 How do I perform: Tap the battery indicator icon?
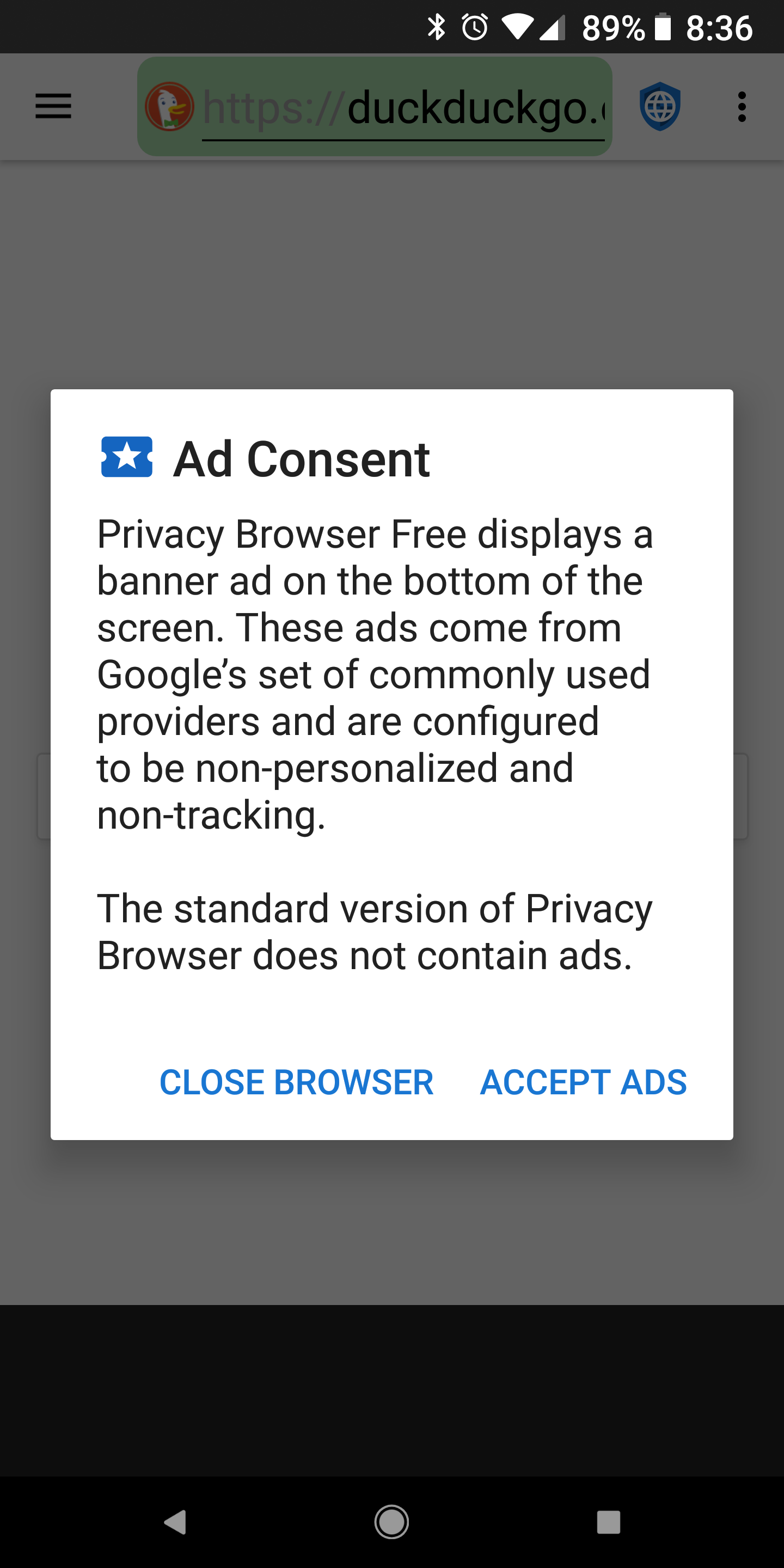[663, 27]
